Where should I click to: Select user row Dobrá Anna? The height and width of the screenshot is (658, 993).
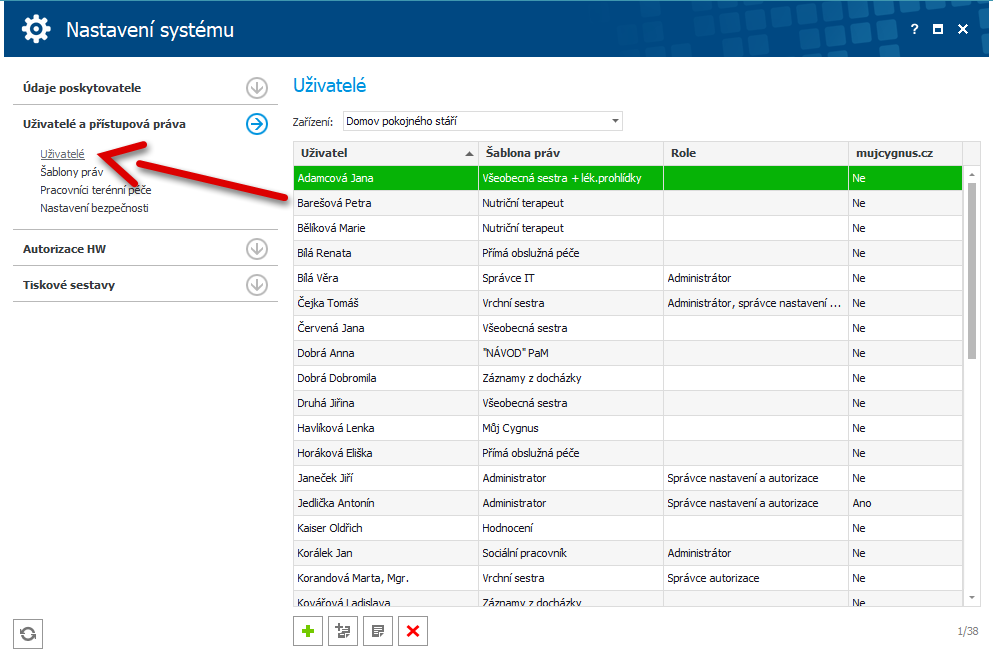click(x=628, y=353)
